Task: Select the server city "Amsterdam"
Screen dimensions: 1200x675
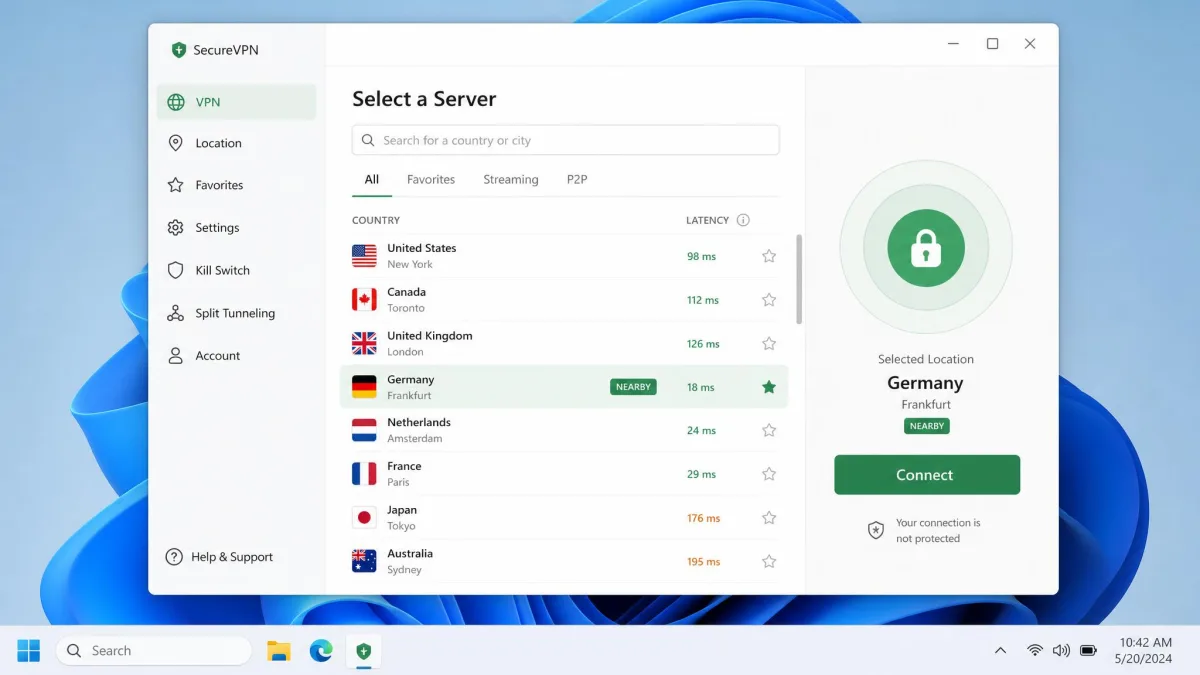Action: (x=415, y=439)
